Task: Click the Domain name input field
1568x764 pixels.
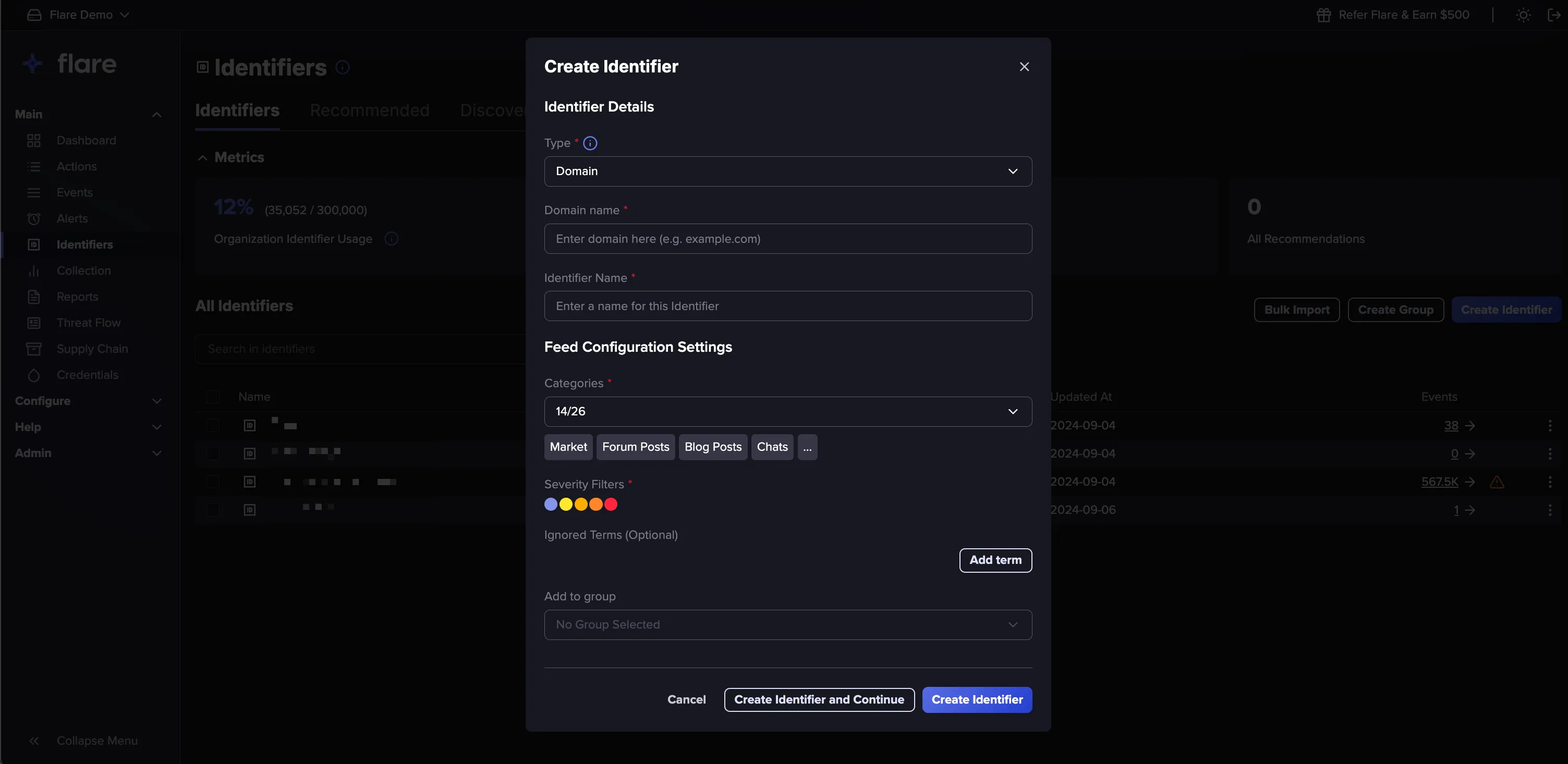Action: [x=788, y=239]
